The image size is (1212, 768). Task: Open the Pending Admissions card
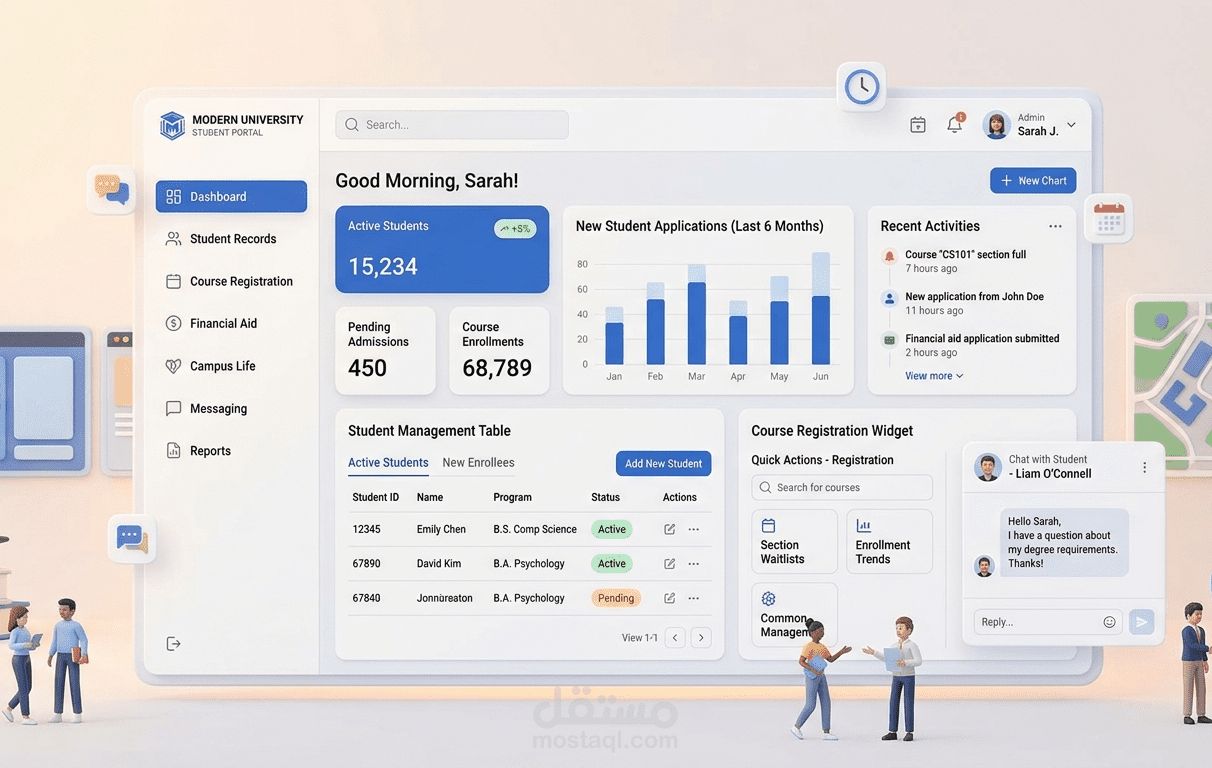click(385, 351)
